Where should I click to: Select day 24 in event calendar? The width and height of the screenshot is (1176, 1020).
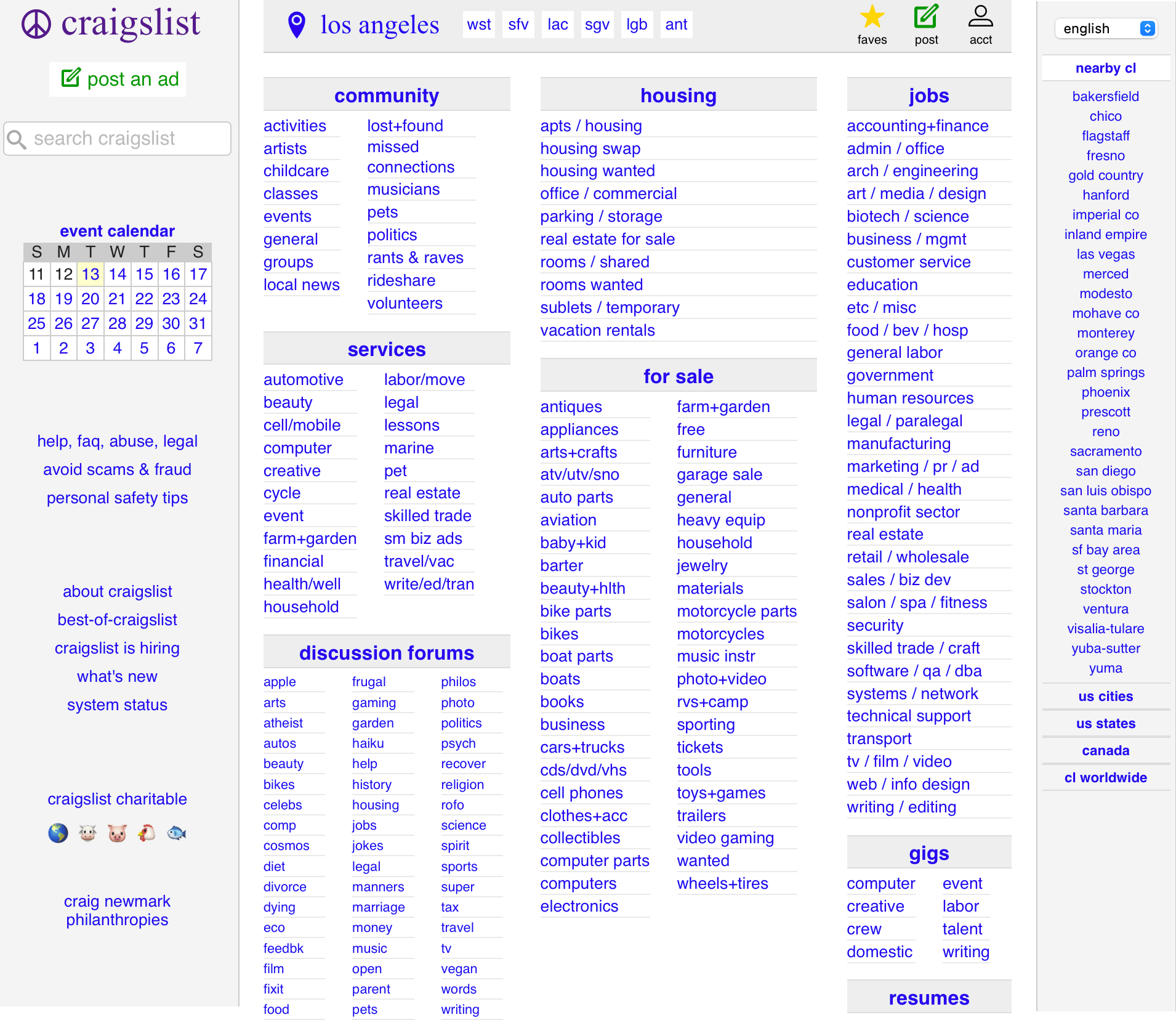point(198,299)
